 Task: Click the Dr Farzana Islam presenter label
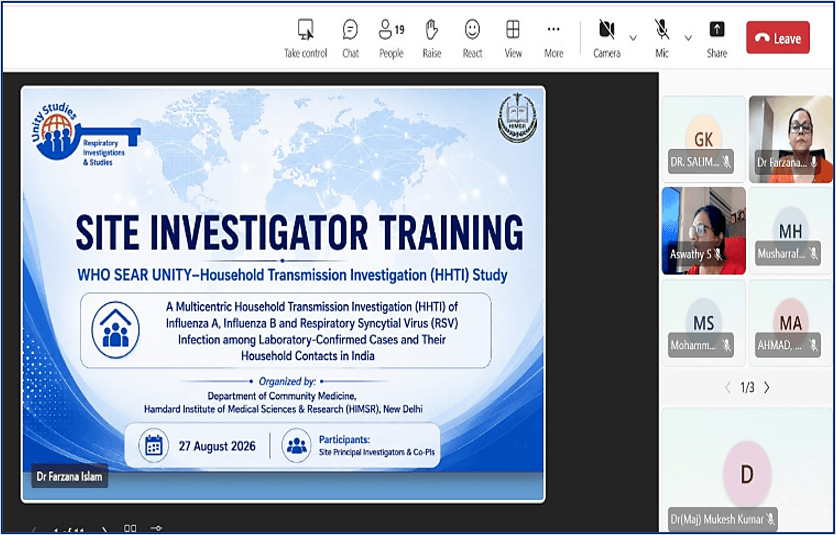click(x=69, y=476)
